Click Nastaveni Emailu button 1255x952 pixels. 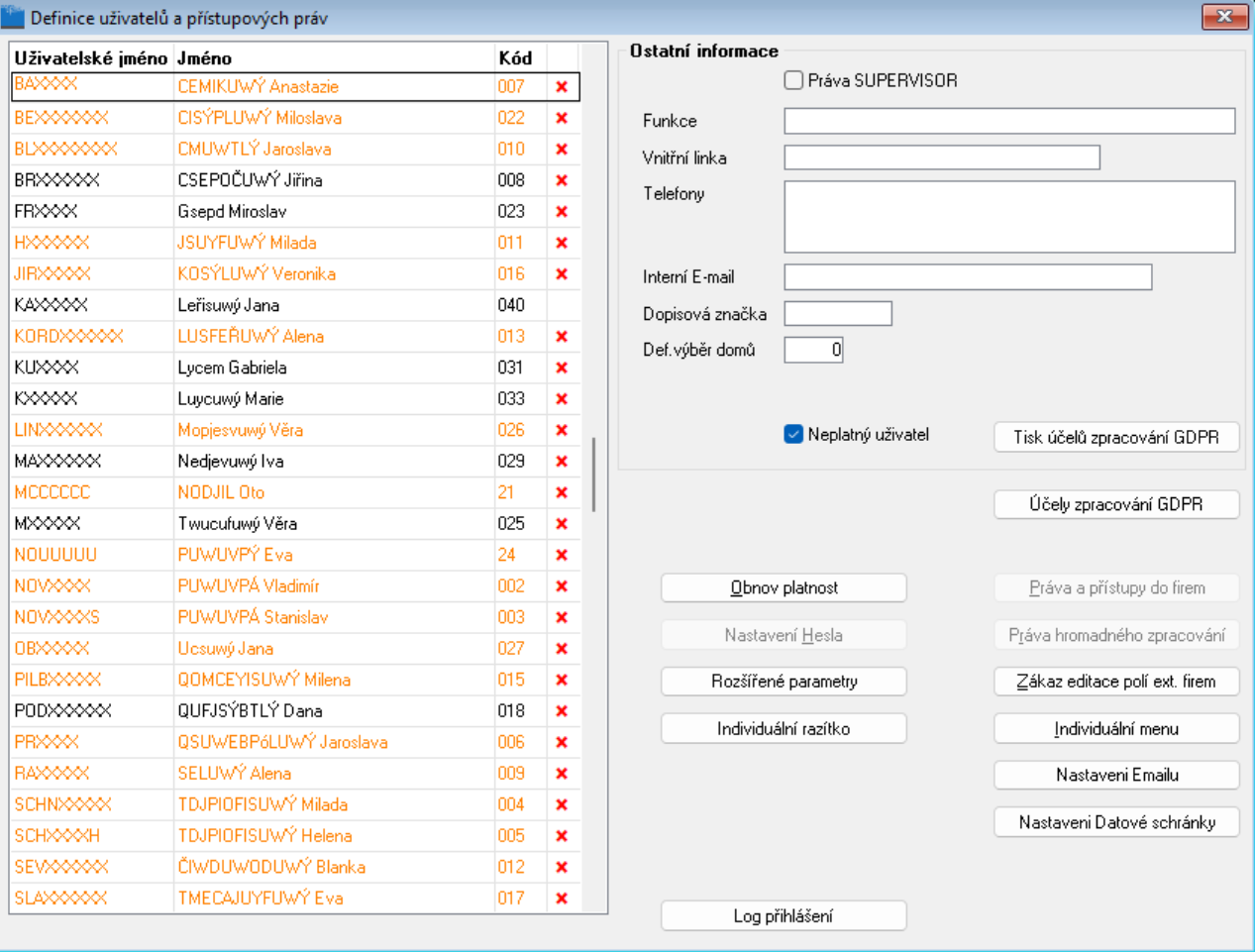pyautogui.click(x=1116, y=775)
